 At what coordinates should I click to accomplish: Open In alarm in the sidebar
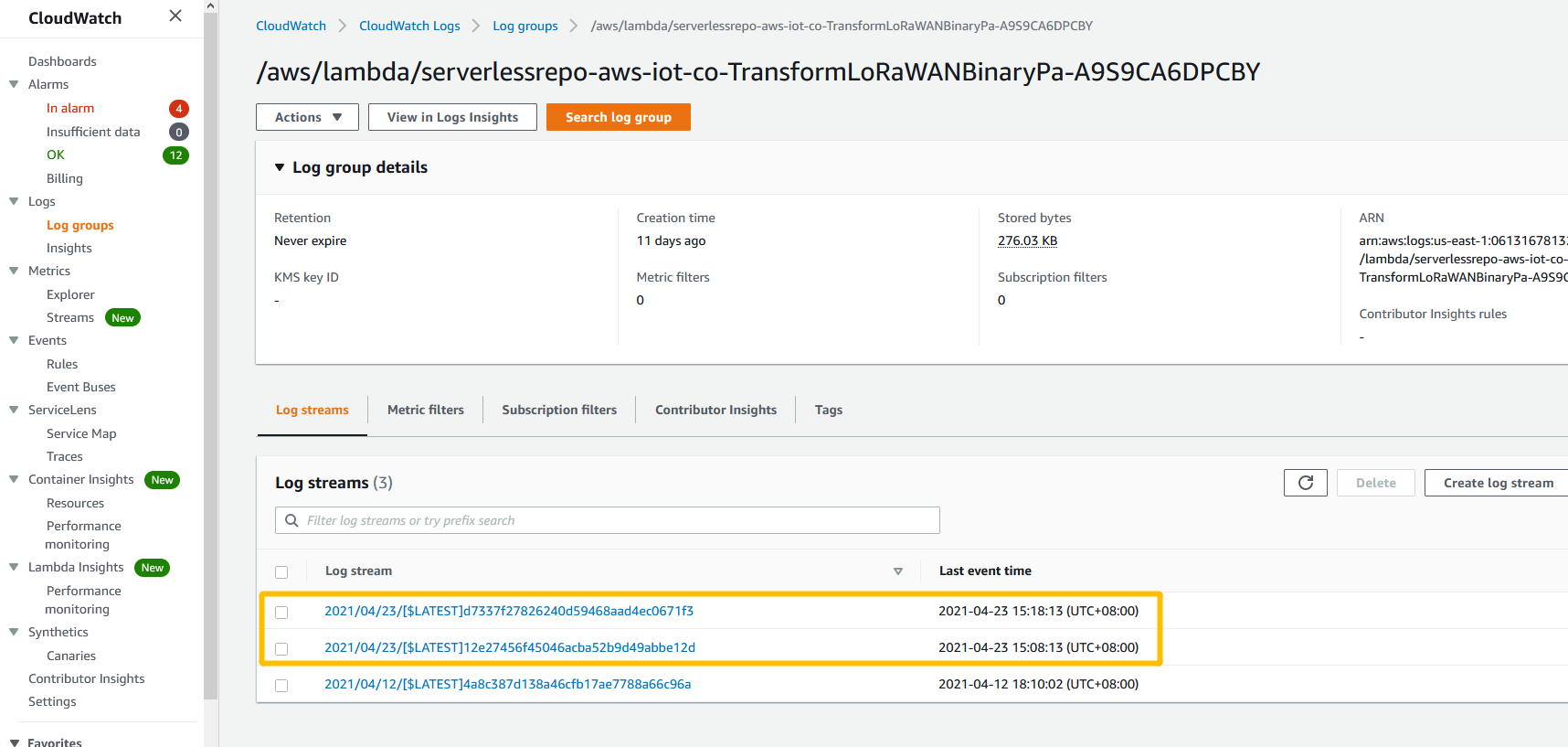pyautogui.click(x=70, y=108)
